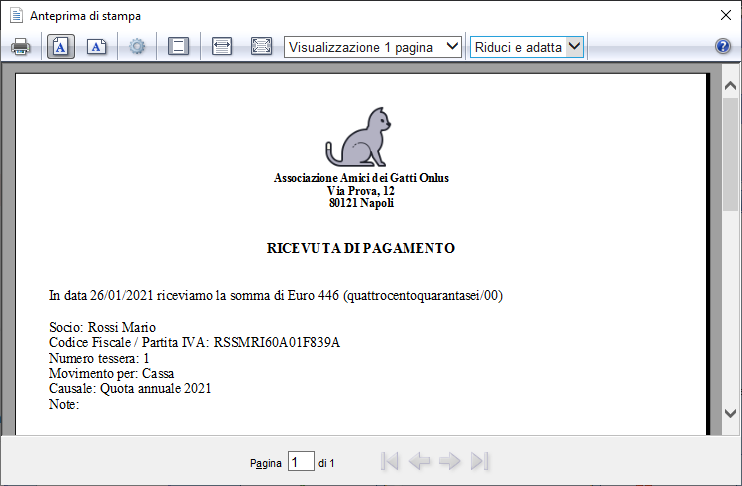742x486 pixels.
Task: Open page setup gear icon
Action: pyautogui.click(x=137, y=46)
